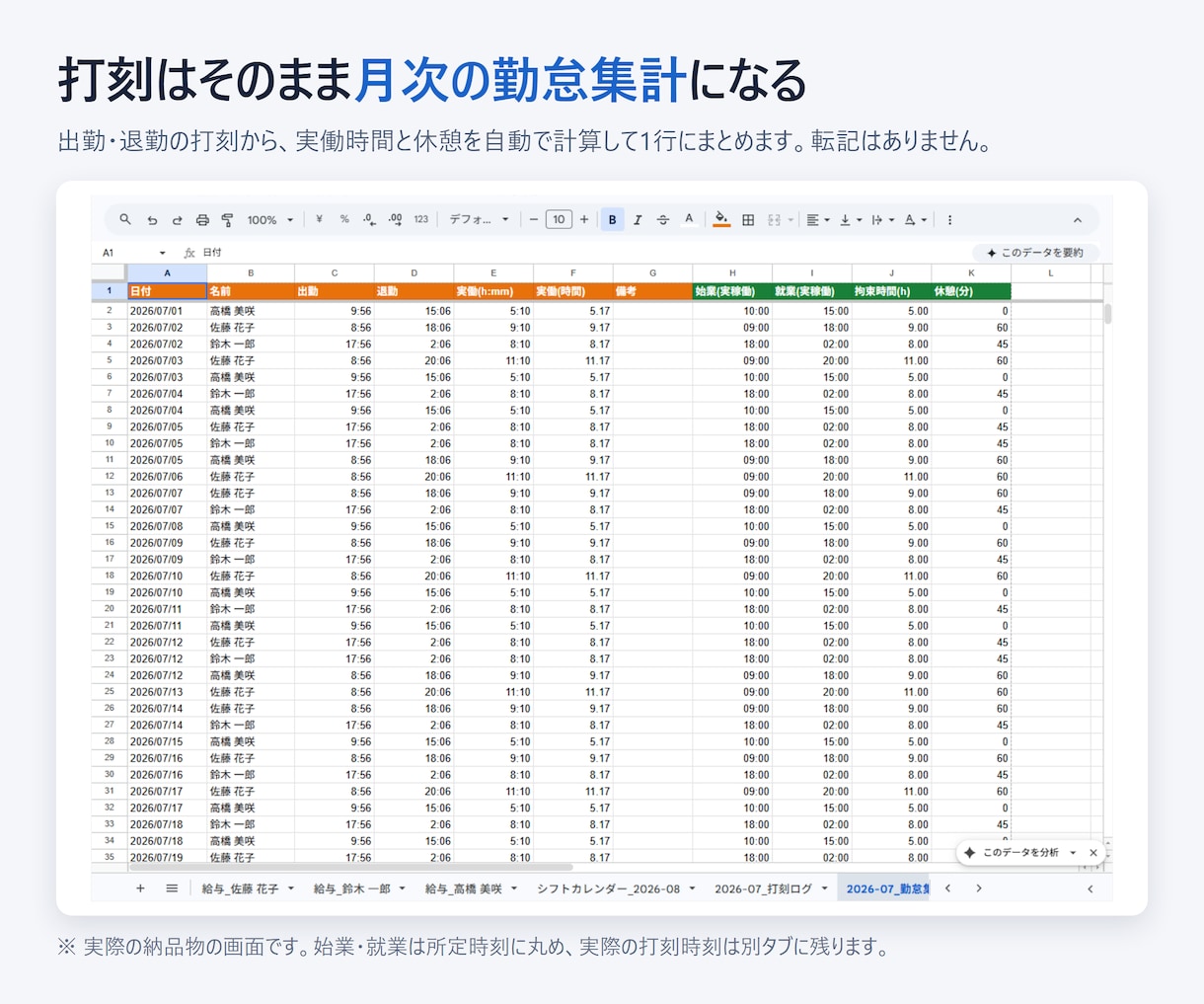The height and width of the screenshot is (1004, 1204).
Task: Open the toolbar's three-dot more menu
Action: pyautogui.click(x=949, y=219)
